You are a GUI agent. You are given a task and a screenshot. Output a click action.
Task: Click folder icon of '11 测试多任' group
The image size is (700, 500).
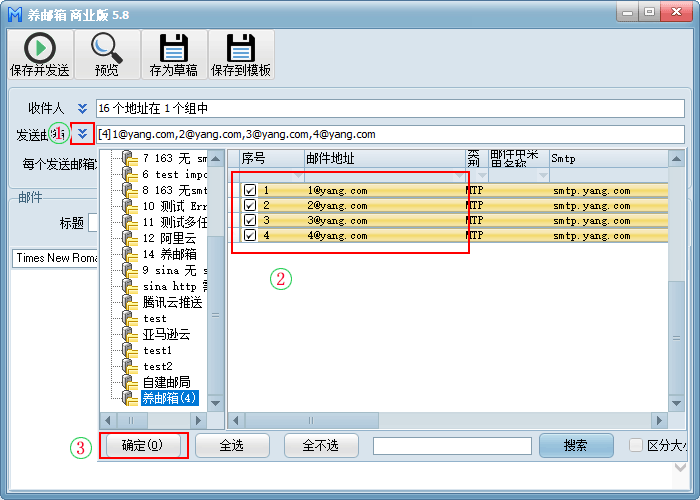click(x=130, y=223)
